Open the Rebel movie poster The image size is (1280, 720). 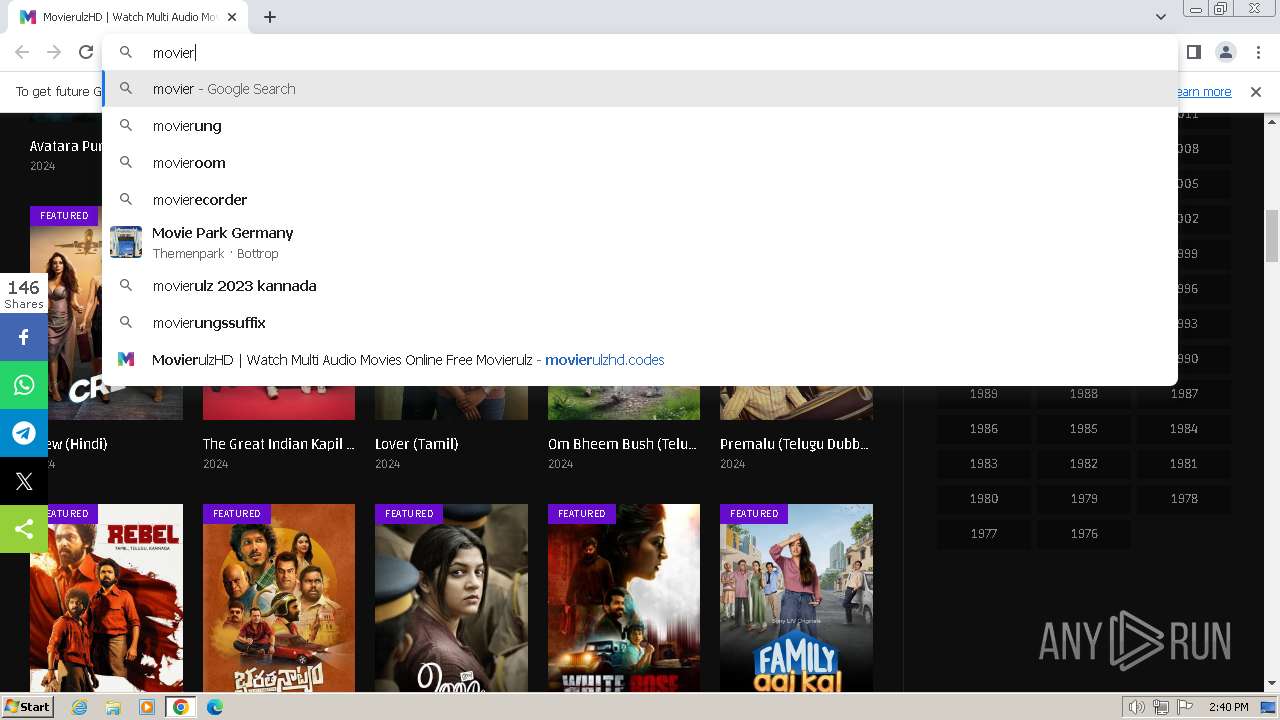click(106, 598)
